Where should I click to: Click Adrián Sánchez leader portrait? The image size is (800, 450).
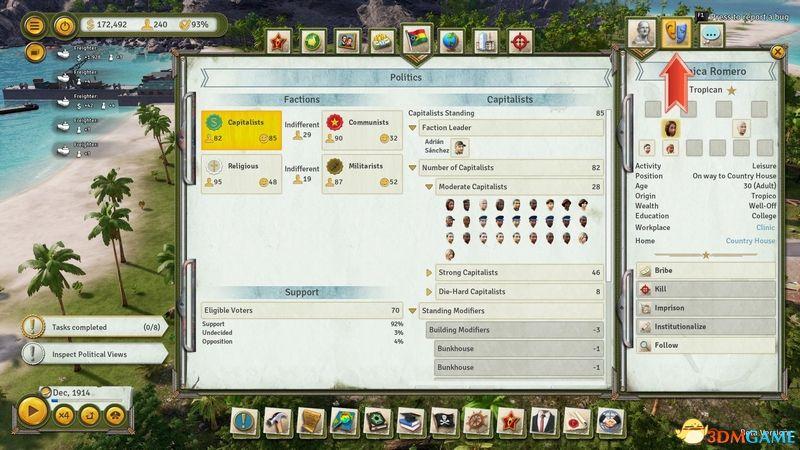click(x=460, y=147)
